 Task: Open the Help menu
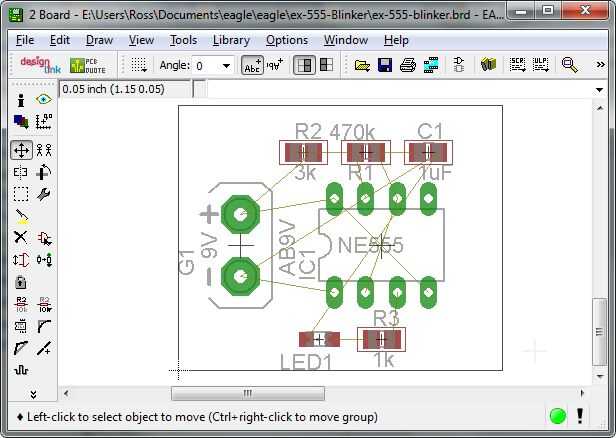point(396,40)
